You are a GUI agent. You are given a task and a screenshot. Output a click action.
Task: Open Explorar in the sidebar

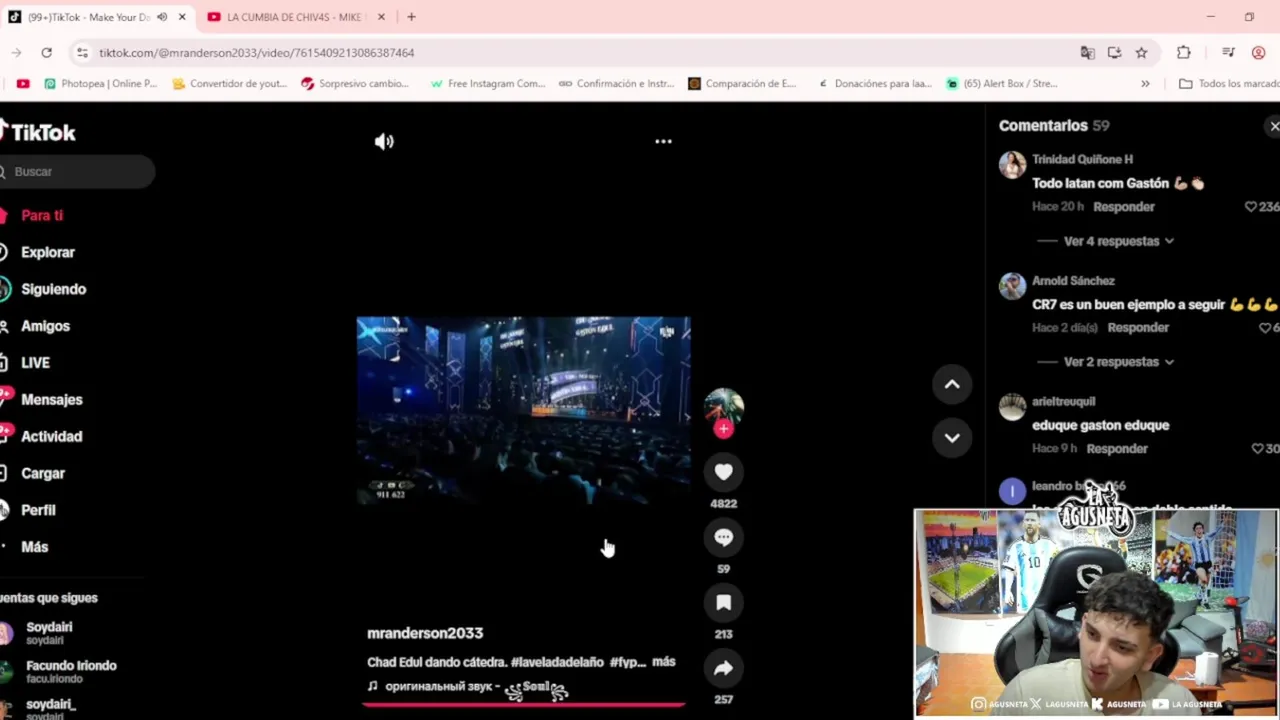47,252
